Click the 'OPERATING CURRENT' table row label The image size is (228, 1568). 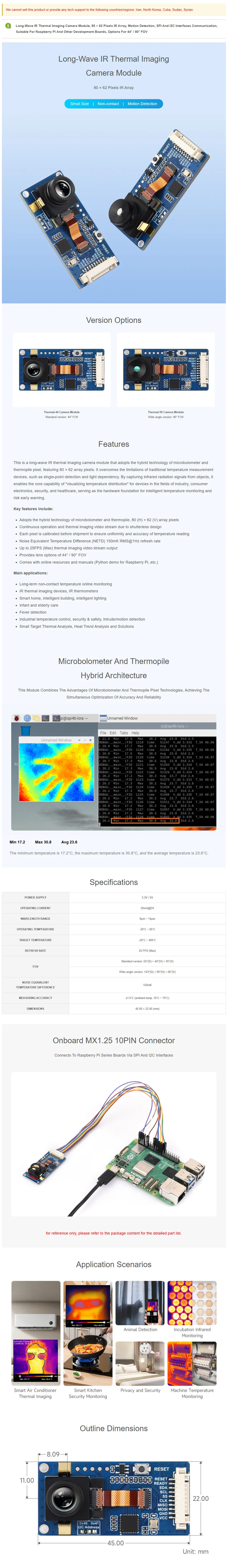coord(35,908)
